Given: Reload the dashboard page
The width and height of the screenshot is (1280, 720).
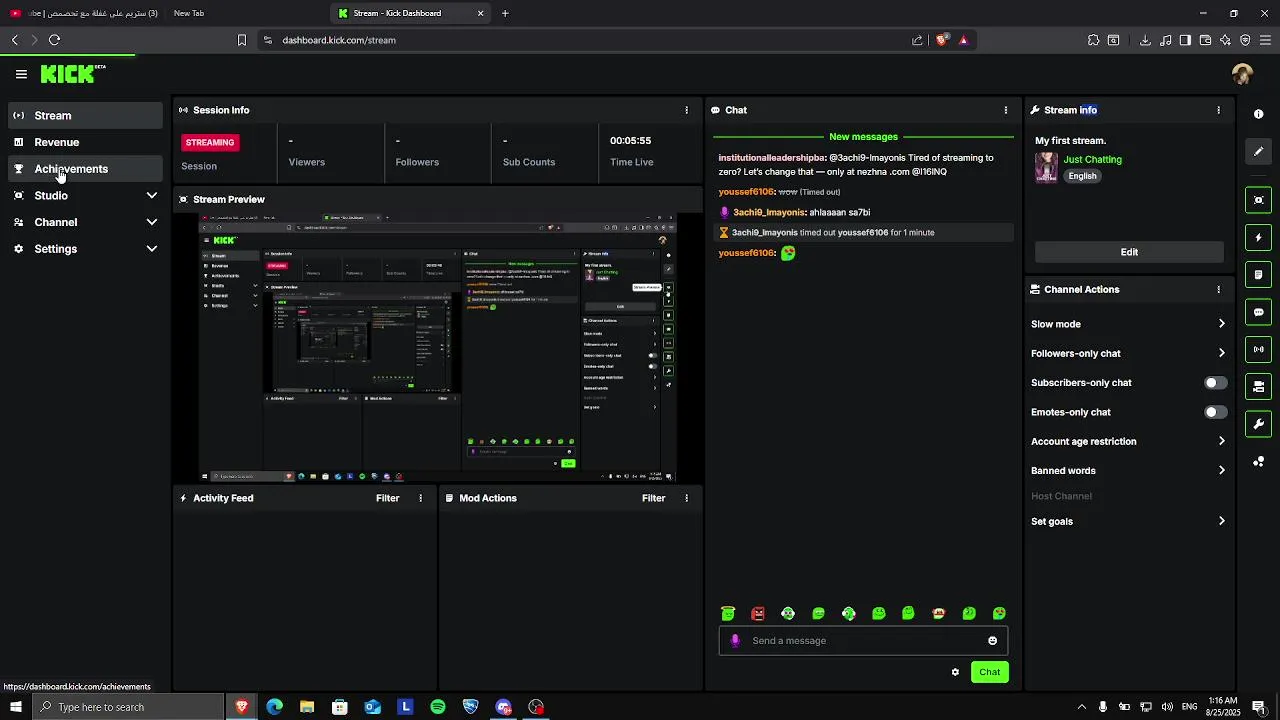Looking at the screenshot, I should tap(54, 40).
